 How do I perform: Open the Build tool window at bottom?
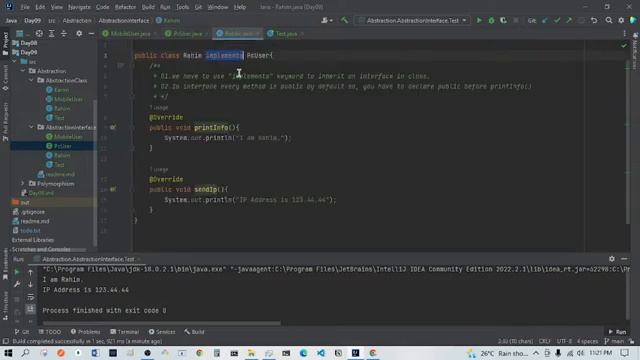click(194, 332)
